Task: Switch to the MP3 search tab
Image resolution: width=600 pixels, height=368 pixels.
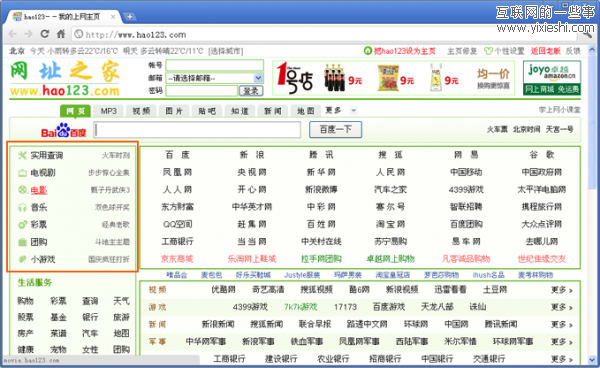Action: pos(108,111)
